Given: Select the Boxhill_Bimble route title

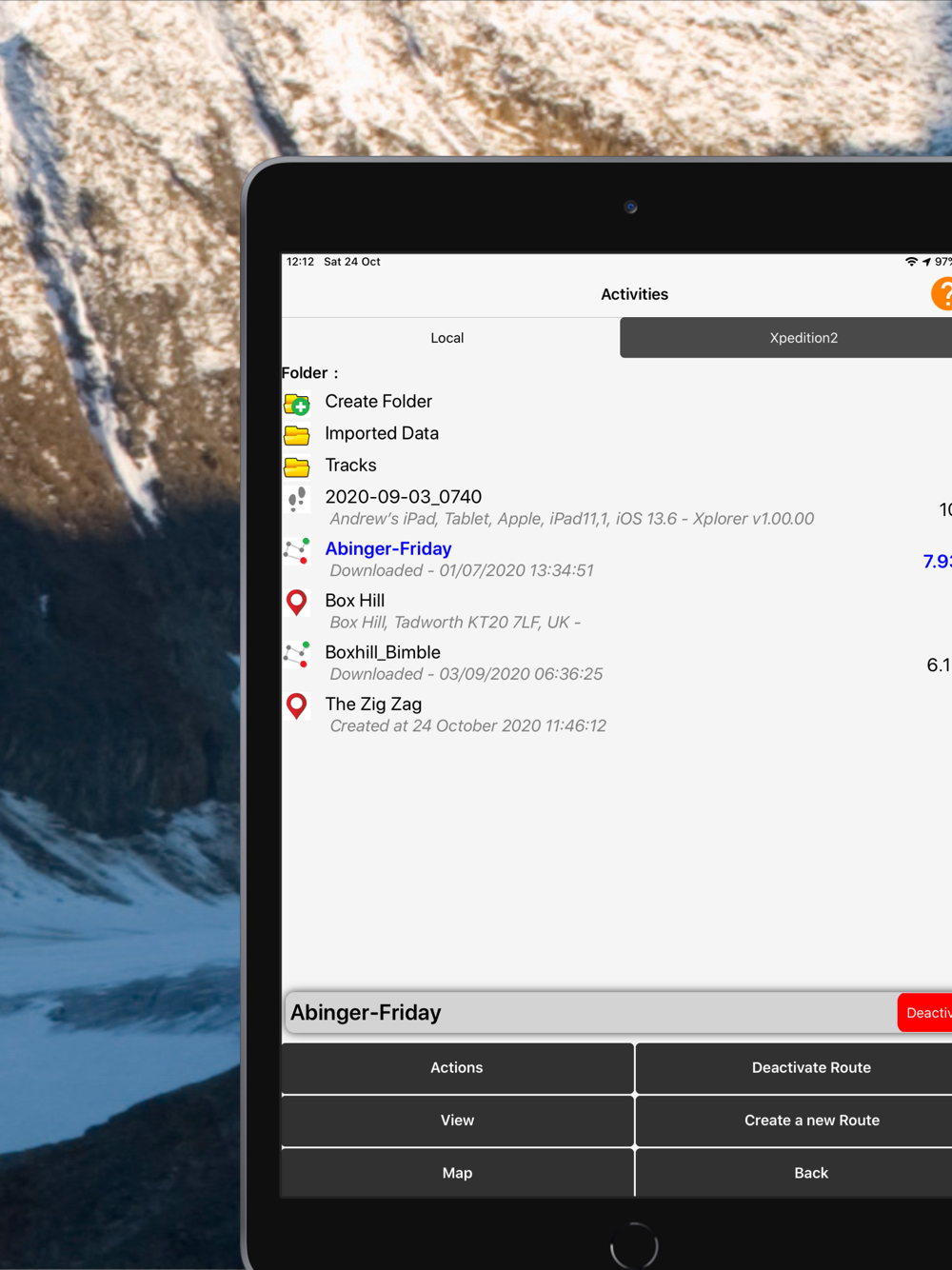Looking at the screenshot, I should (x=383, y=652).
